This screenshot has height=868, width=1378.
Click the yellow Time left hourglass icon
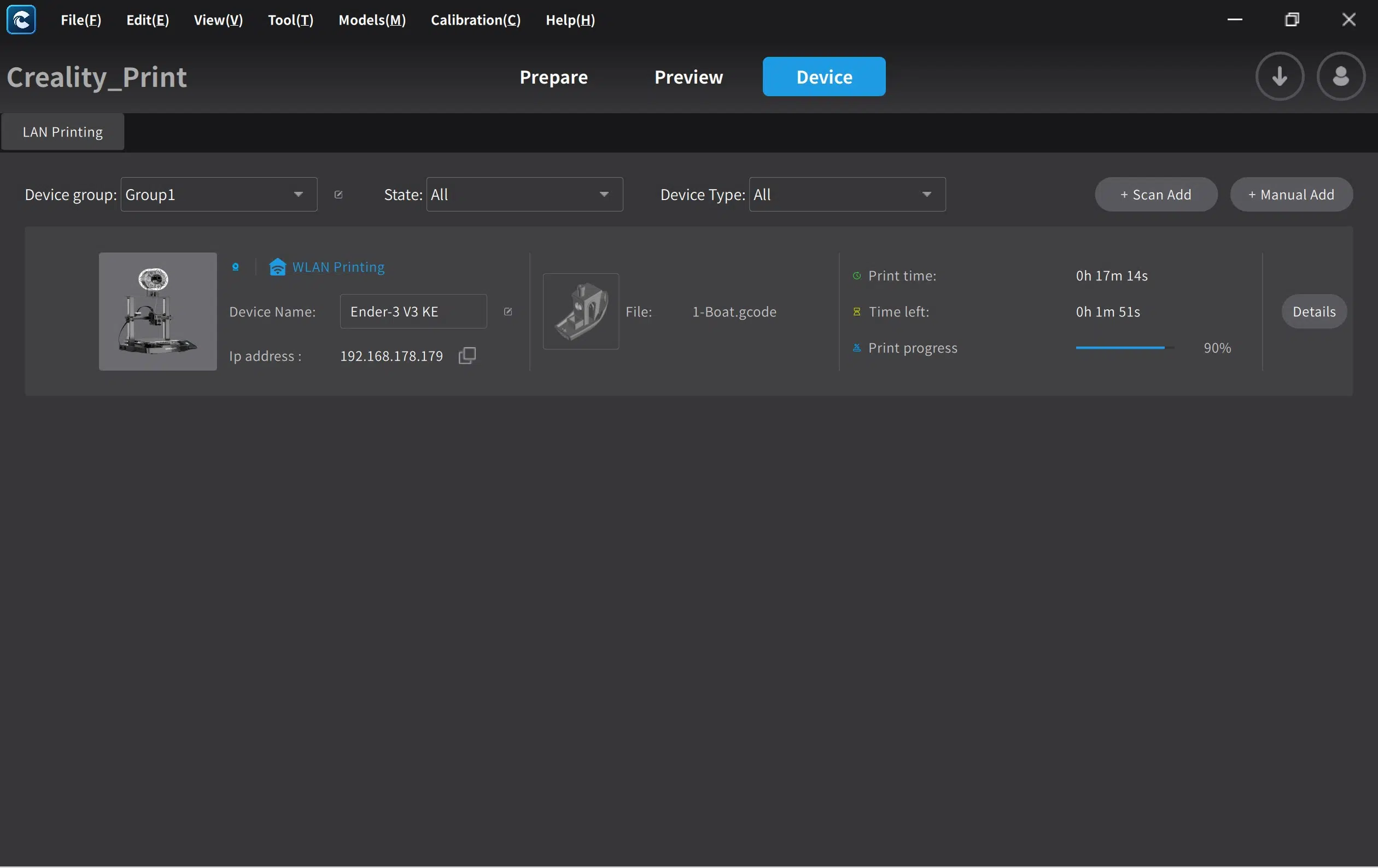pyautogui.click(x=857, y=312)
